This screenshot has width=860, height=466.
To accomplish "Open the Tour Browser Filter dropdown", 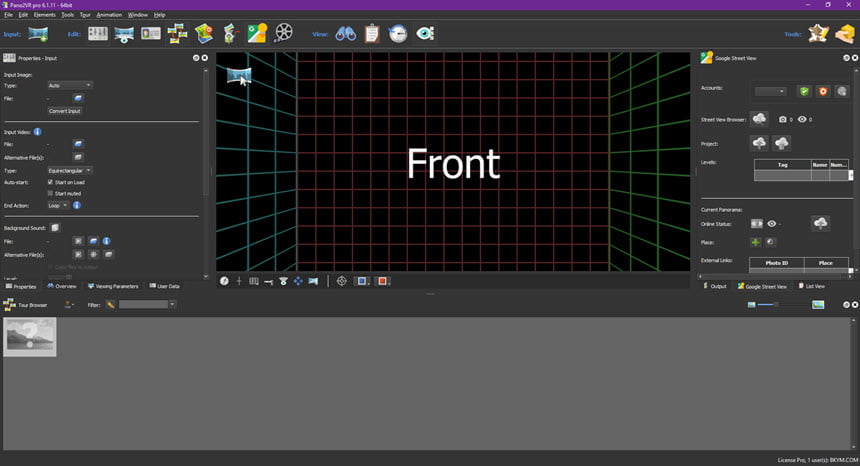I will point(172,304).
